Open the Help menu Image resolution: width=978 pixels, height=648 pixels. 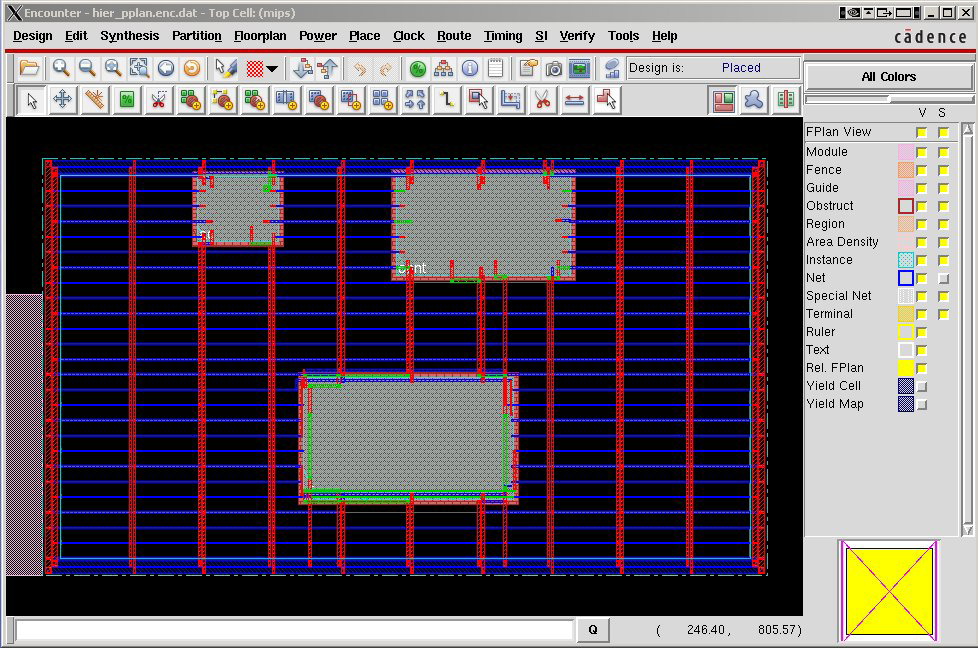click(664, 36)
